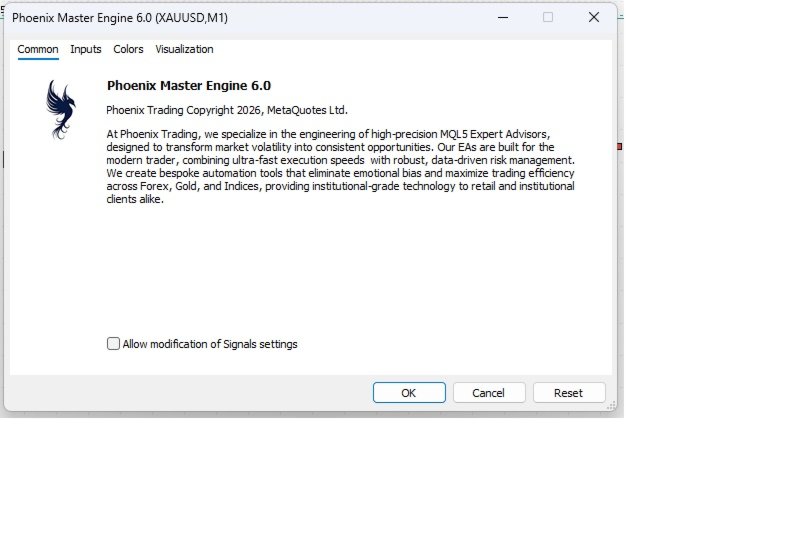Open the Visualization tab

pyautogui.click(x=184, y=50)
